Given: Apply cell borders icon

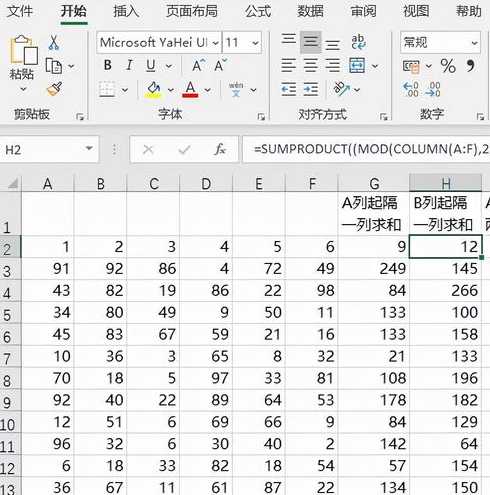Looking at the screenshot, I should tap(107, 89).
